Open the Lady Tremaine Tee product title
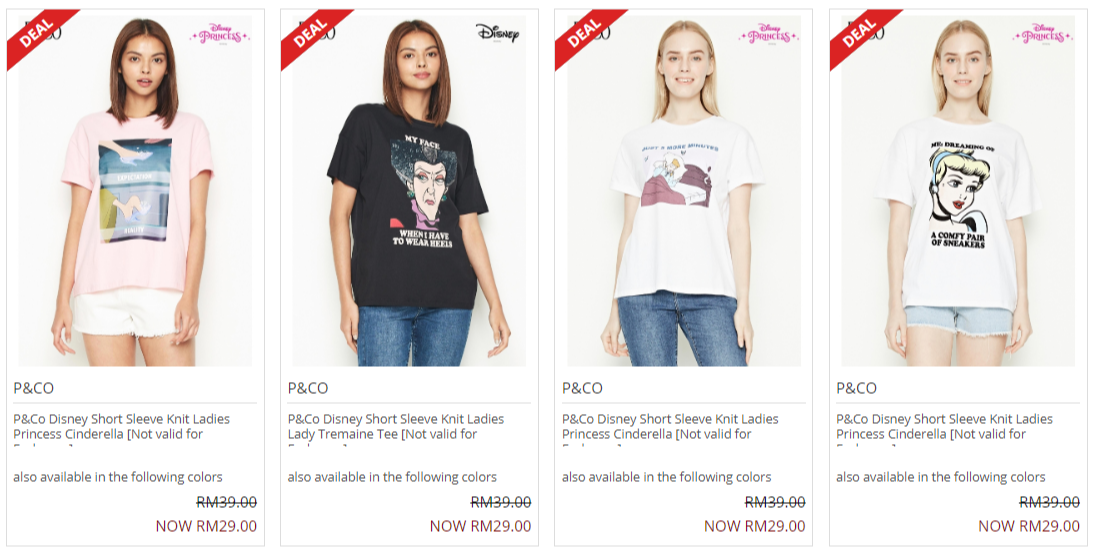Viewport: 1093px width, 555px height. 396,427
